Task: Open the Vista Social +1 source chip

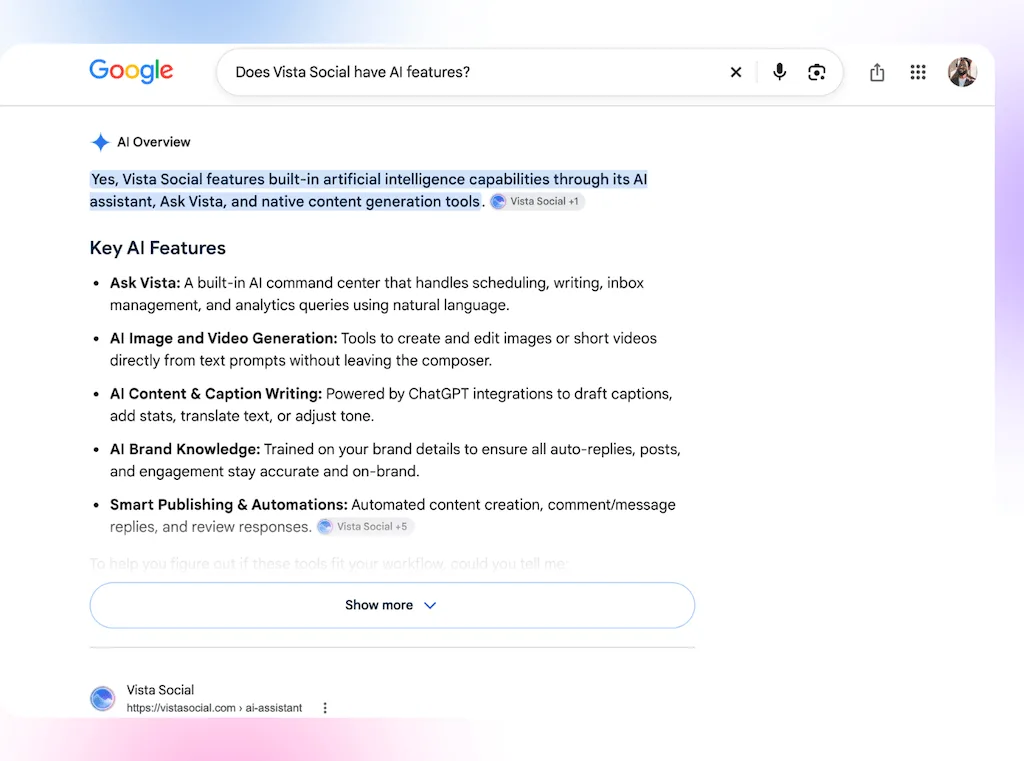Action: 537,201
